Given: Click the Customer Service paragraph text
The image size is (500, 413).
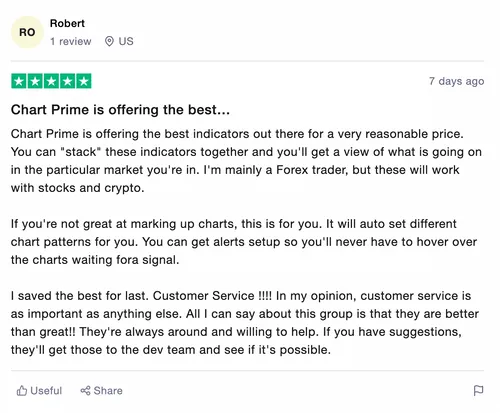Looking at the screenshot, I should [x=245, y=323].
